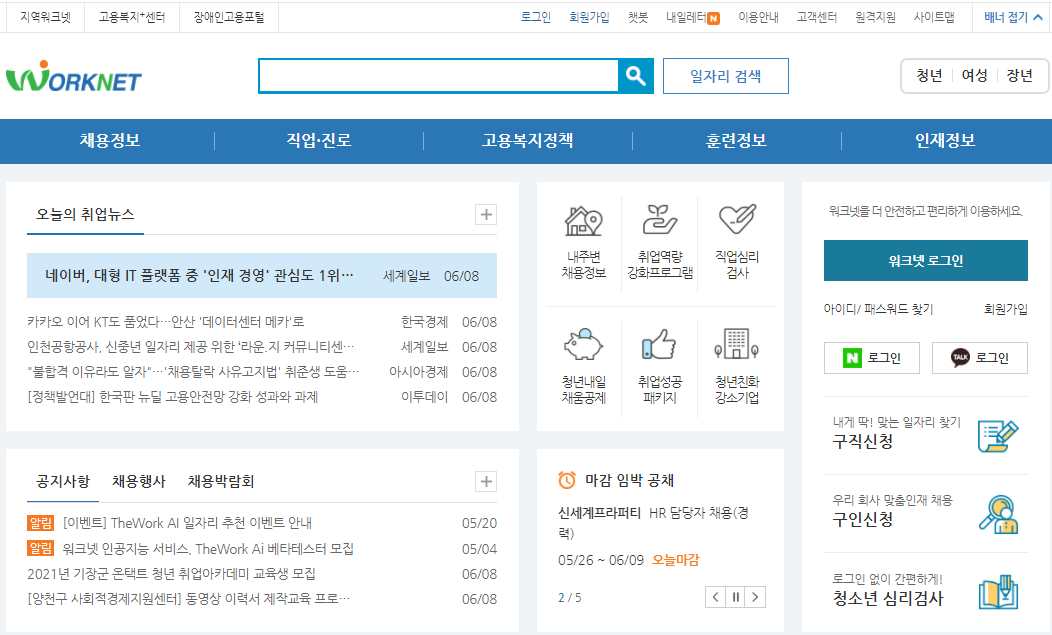Click the blue search magnifier icon
This screenshot has width=1052, height=635.
635,75
